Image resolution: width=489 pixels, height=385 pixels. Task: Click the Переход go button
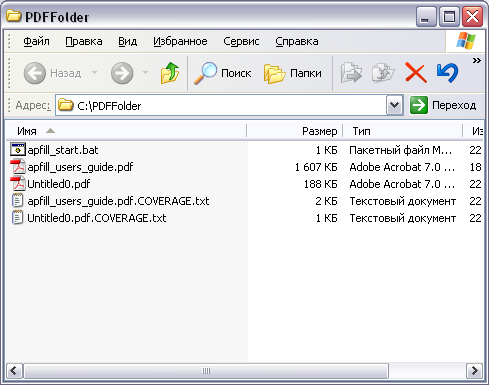click(x=443, y=105)
